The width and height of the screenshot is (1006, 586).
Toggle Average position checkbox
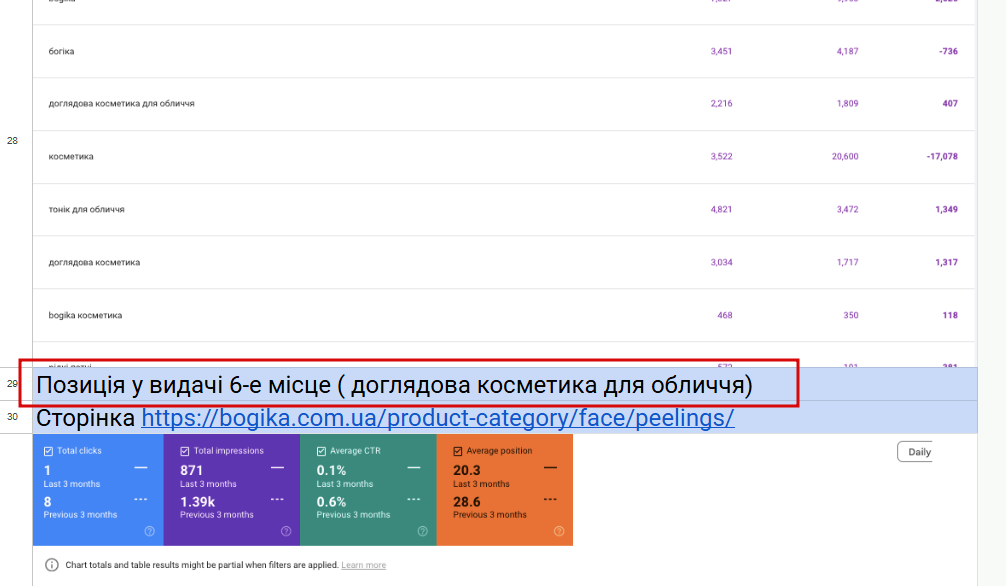[457, 451]
